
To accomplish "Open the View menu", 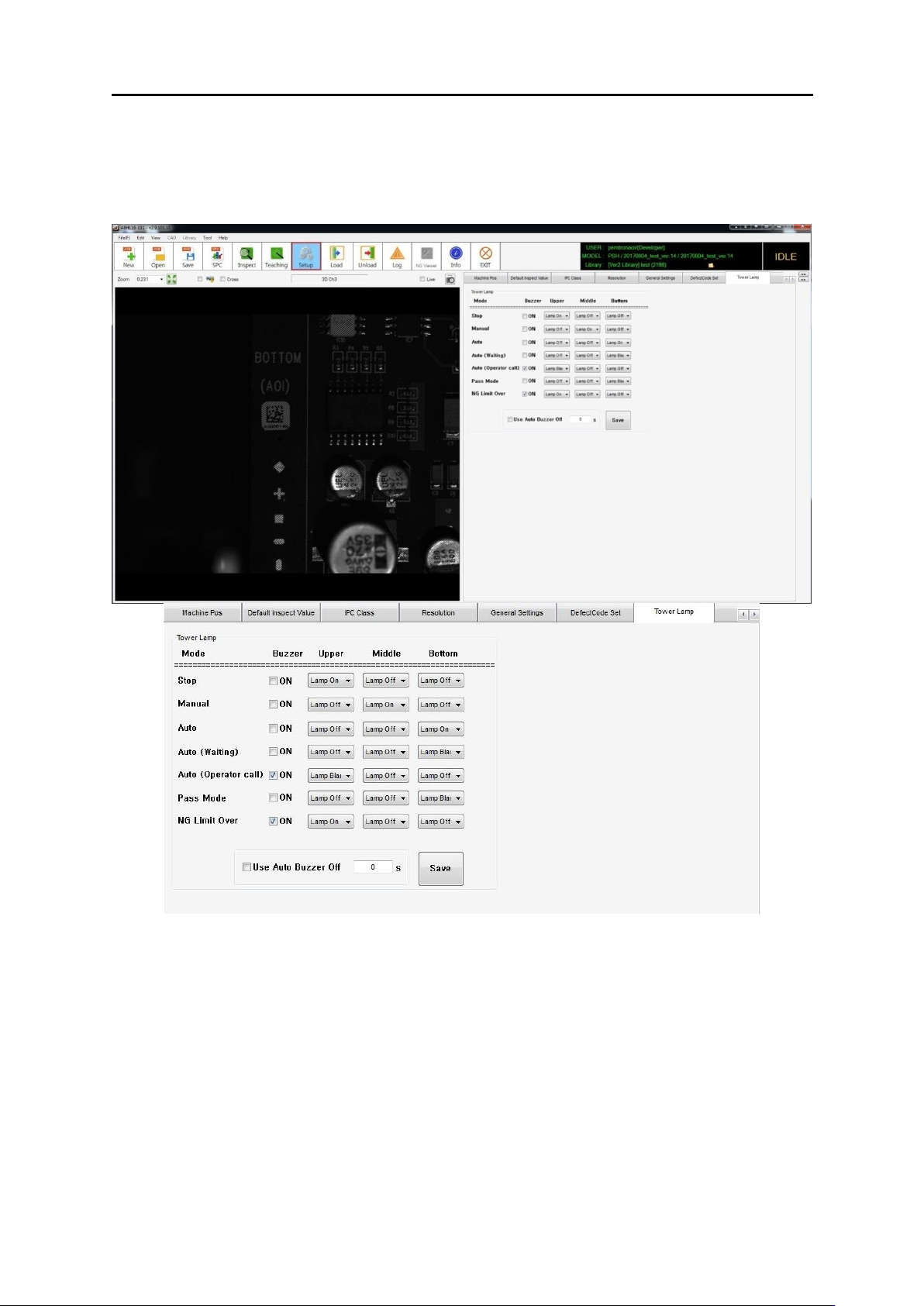I will click(x=156, y=238).
